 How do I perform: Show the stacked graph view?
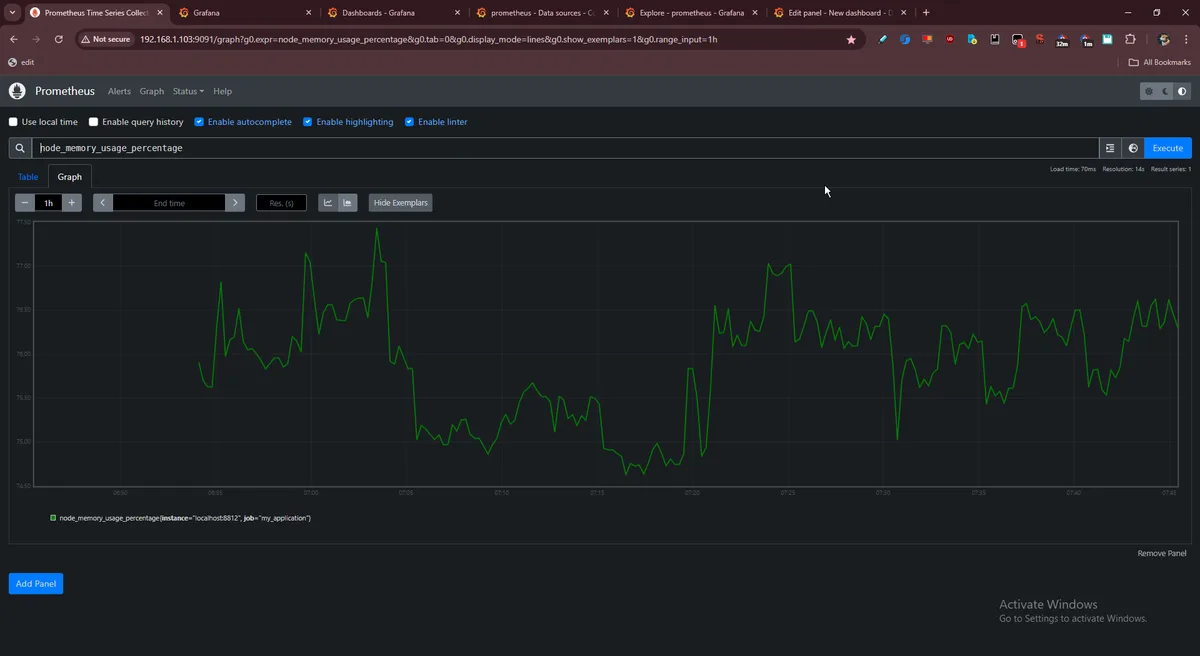(x=347, y=203)
